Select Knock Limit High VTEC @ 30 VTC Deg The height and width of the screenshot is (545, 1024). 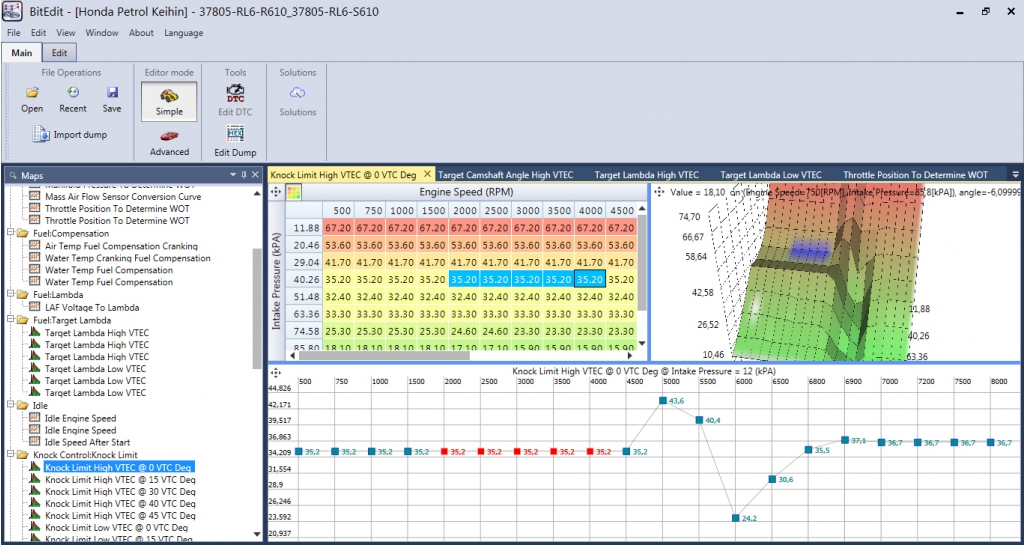point(120,491)
